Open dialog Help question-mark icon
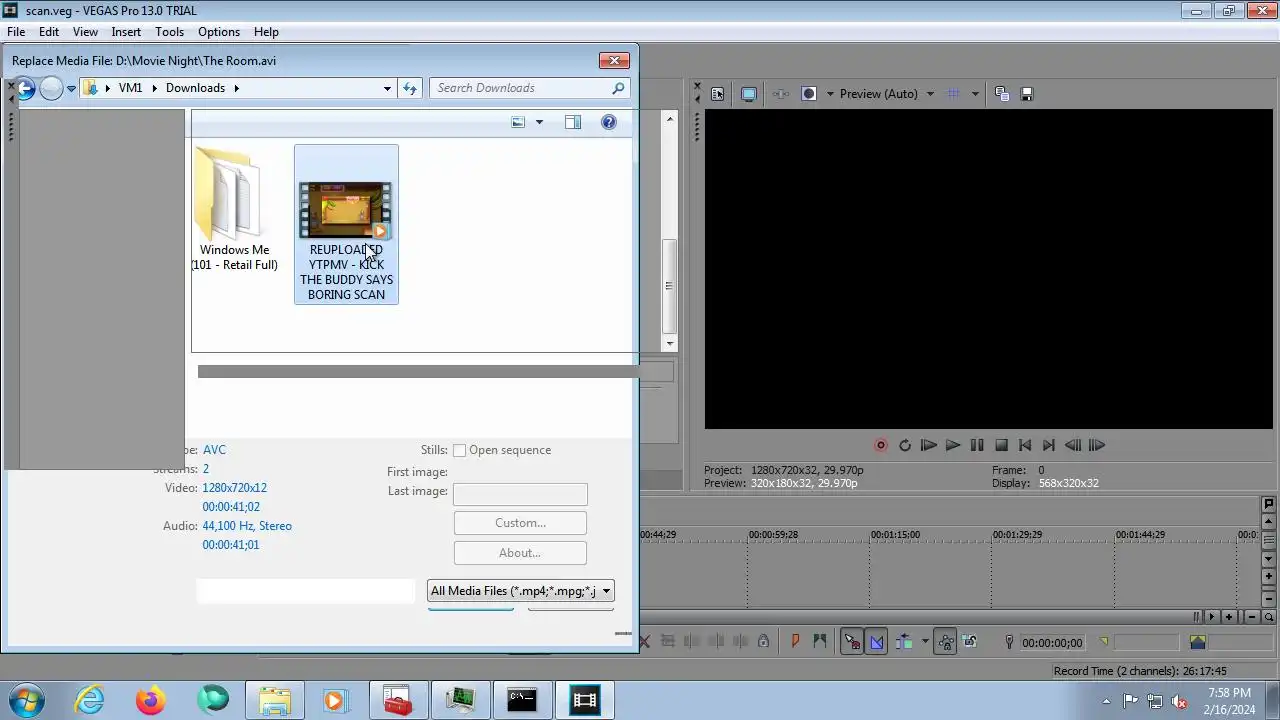Image resolution: width=1280 pixels, height=720 pixels. click(608, 122)
